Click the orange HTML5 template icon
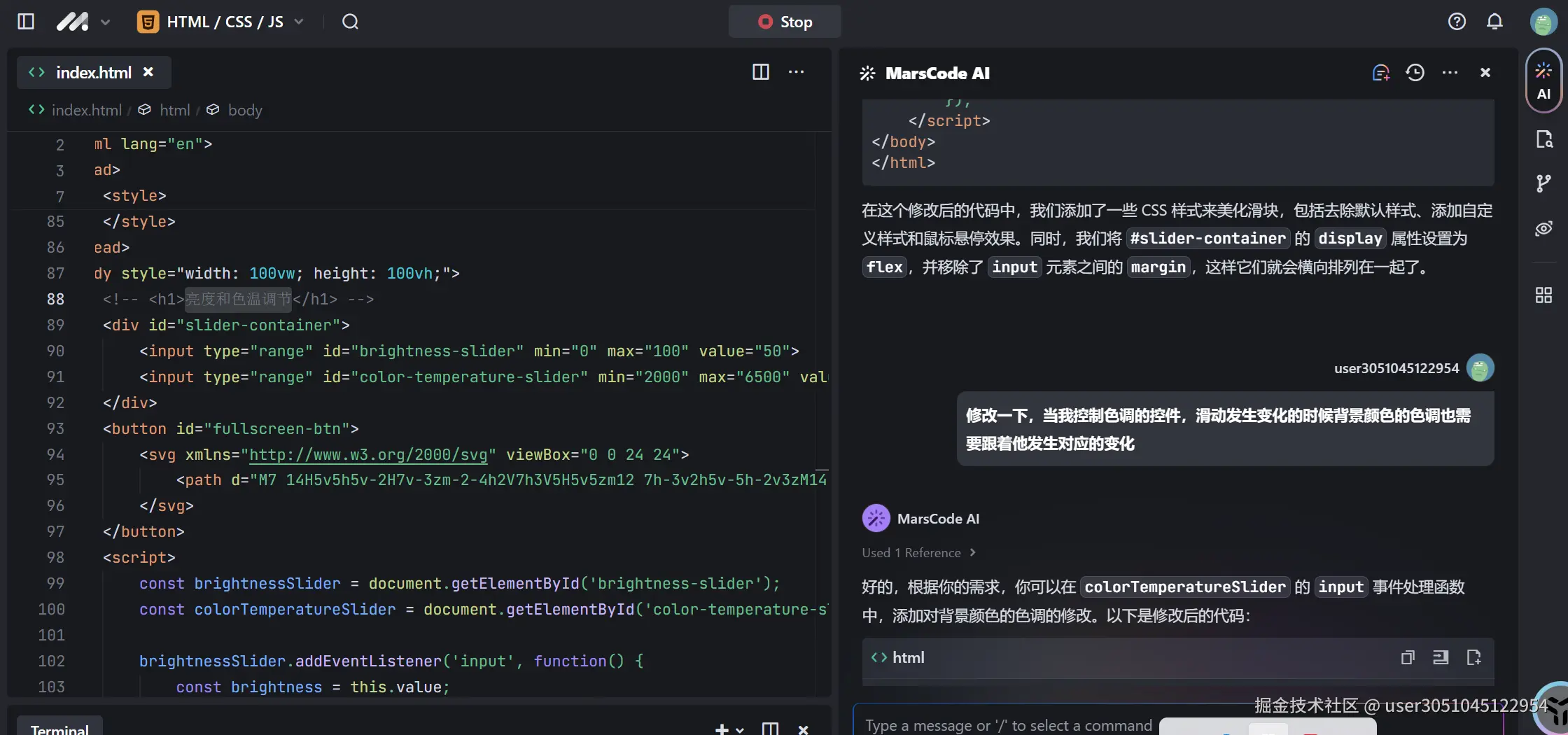Screen dimensions: 1568x735 point(148,22)
